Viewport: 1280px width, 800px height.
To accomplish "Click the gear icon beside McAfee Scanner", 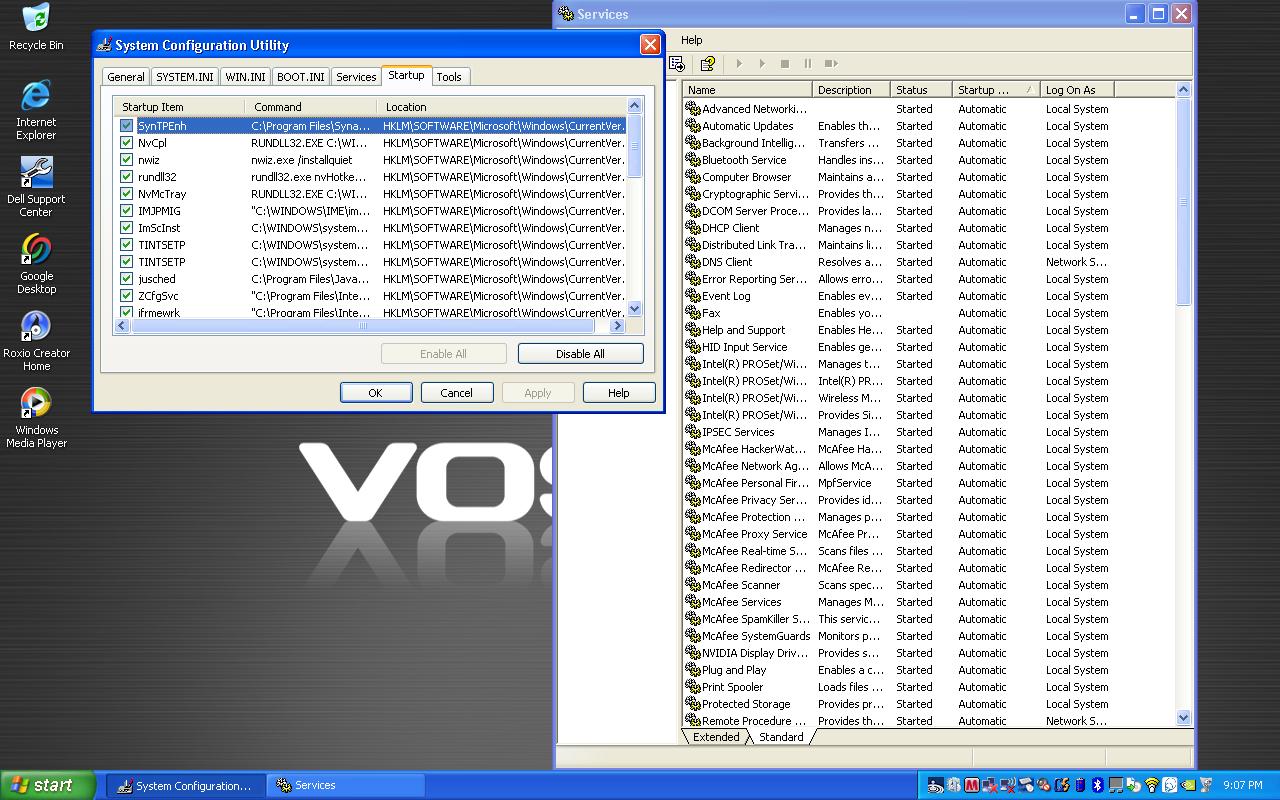I will (x=692, y=585).
